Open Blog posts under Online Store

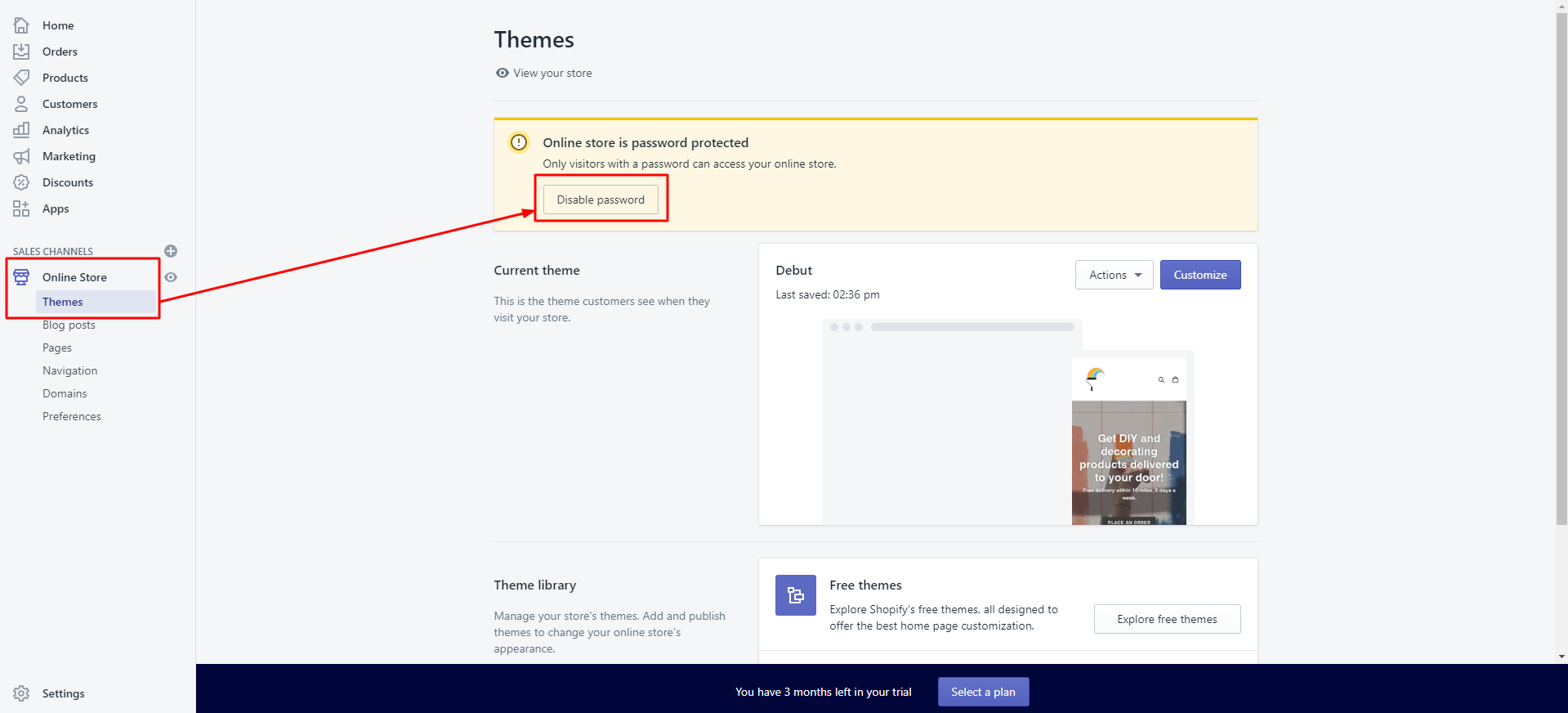point(69,325)
